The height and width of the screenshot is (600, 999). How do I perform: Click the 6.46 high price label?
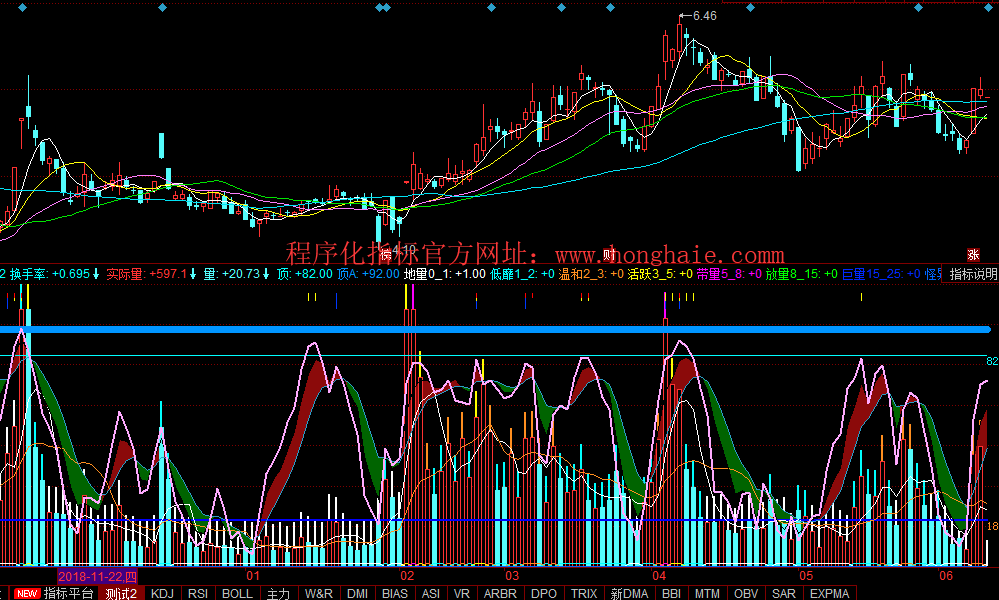704,16
